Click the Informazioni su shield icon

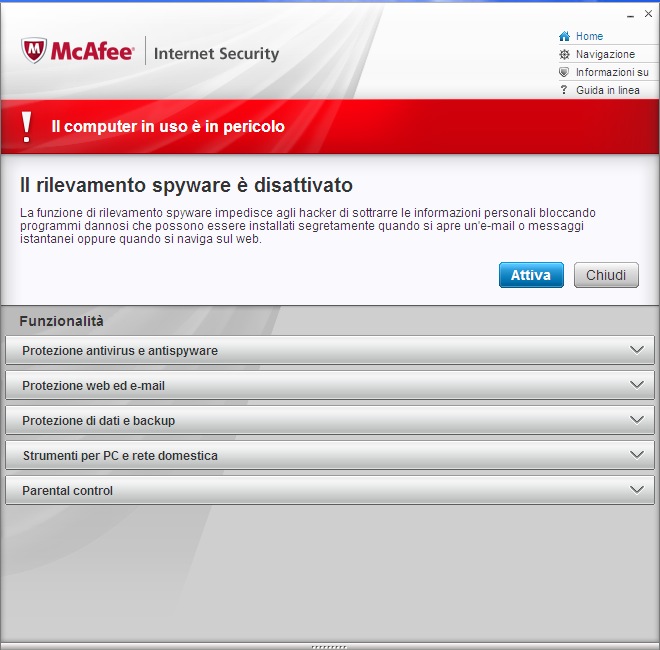click(x=565, y=73)
